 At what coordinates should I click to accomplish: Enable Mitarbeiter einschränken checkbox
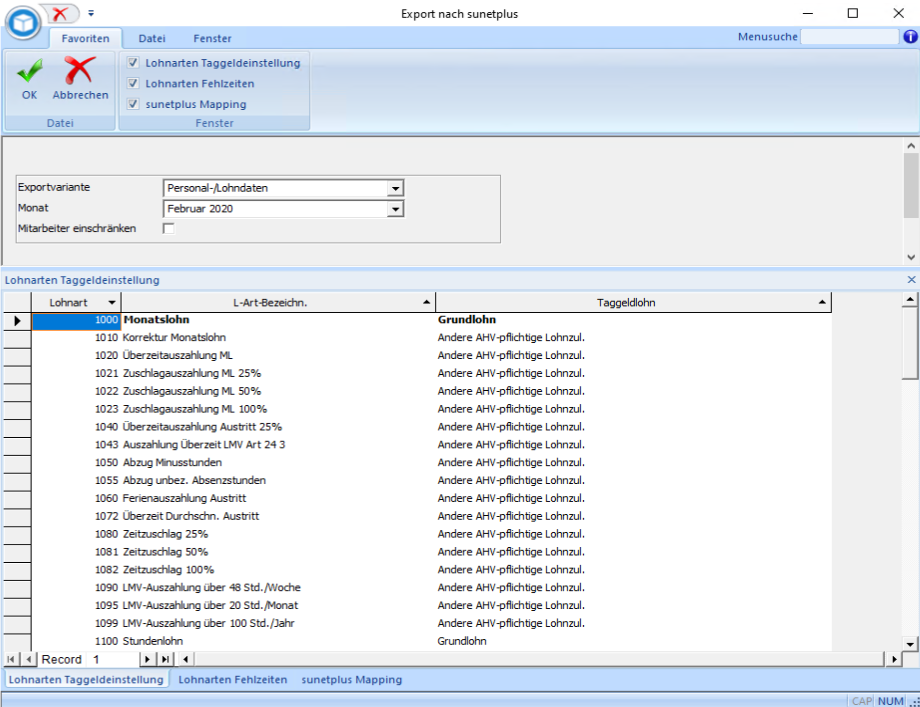tap(168, 229)
